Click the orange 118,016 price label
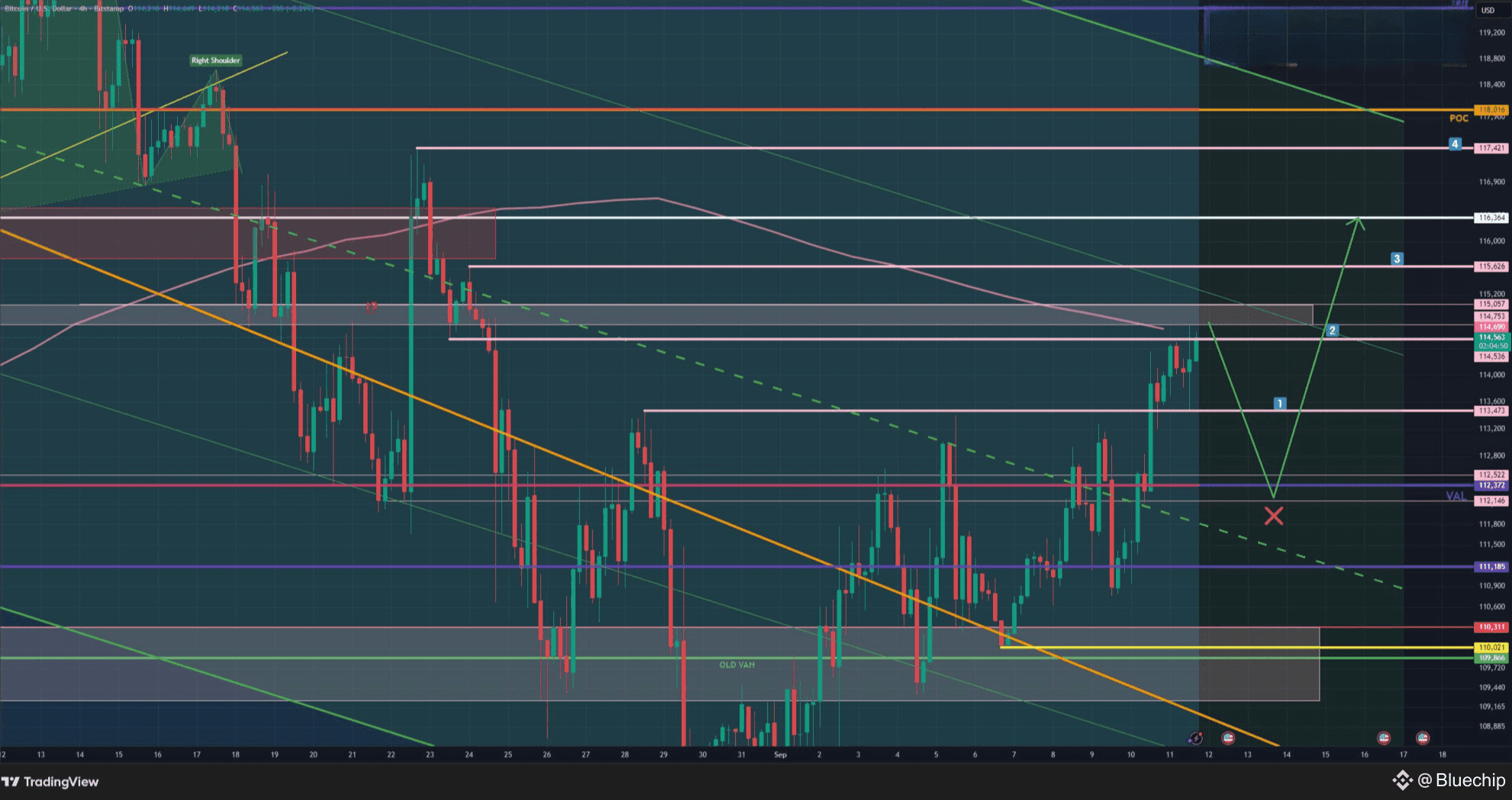Viewport: 1512px width, 800px height. click(x=1491, y=110)
